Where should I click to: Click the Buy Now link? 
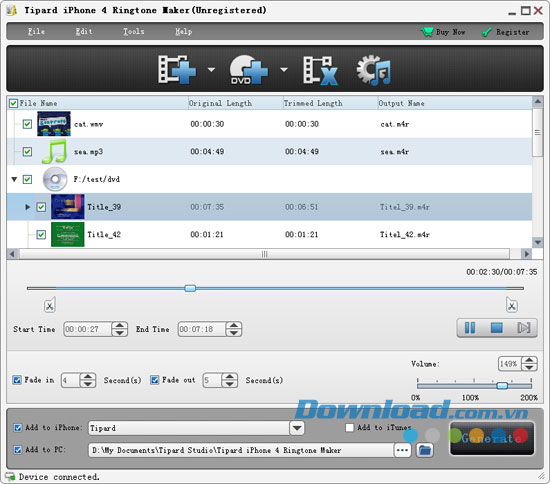tap(450, 32)
